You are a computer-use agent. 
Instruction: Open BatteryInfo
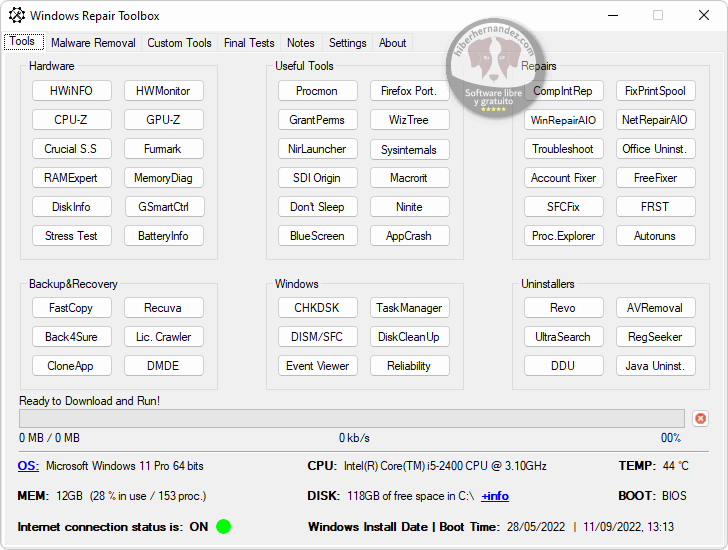[x=163, y=236]
